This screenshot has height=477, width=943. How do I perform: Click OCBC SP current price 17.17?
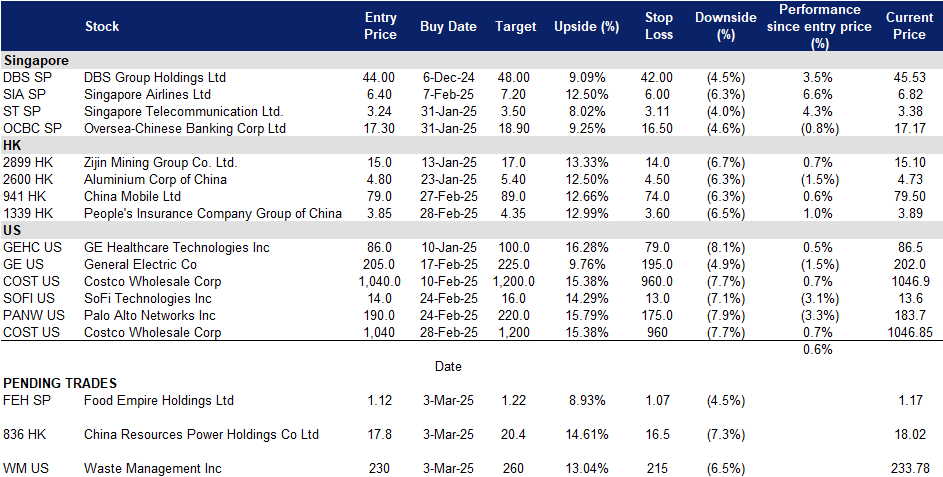tap(908, 128)
